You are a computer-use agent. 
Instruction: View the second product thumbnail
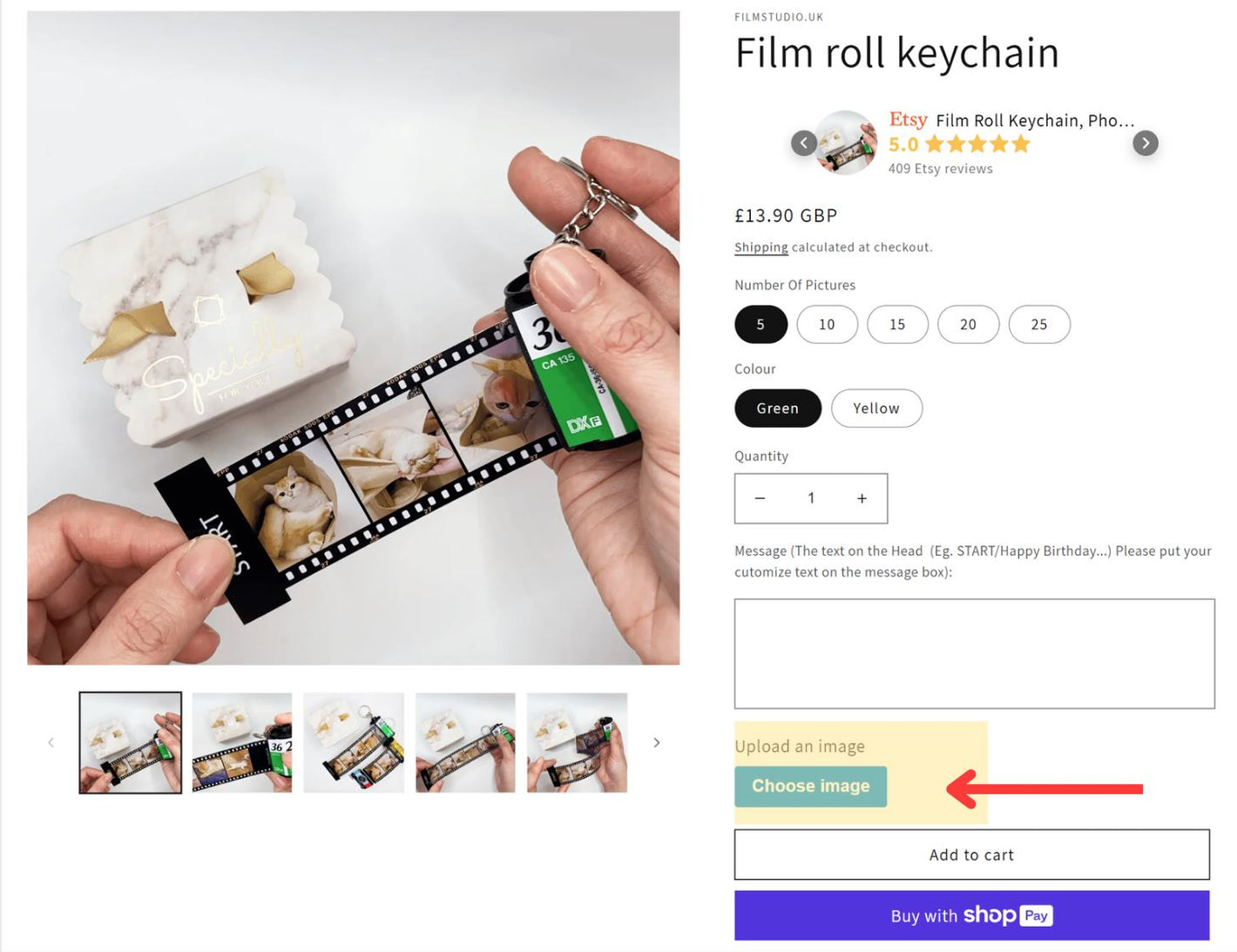pyautogui.click(x=242, y=742)
